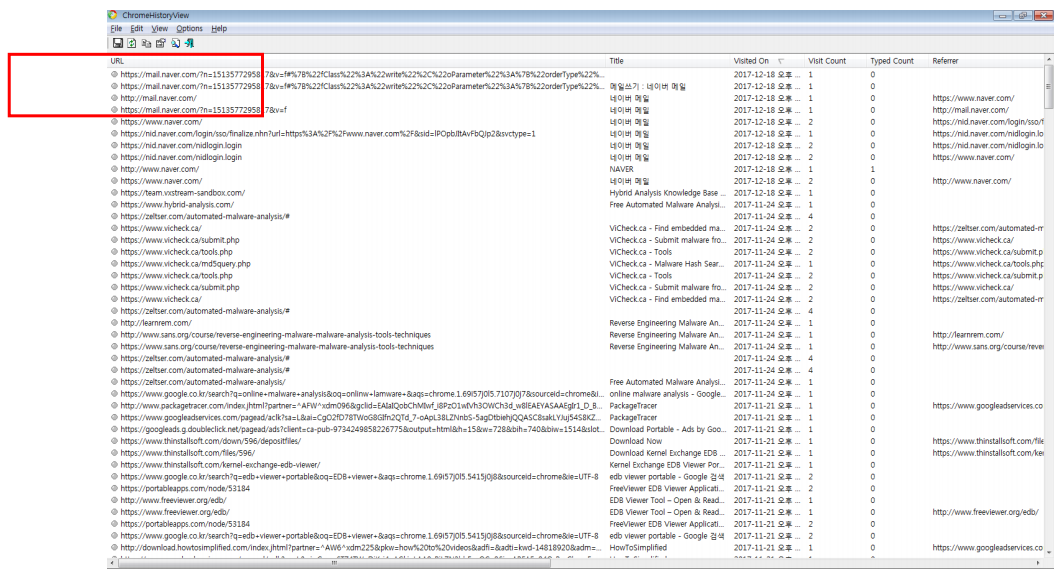
Task: Click the 'HowToSimplified' title cell
Action: coord(638,548)
